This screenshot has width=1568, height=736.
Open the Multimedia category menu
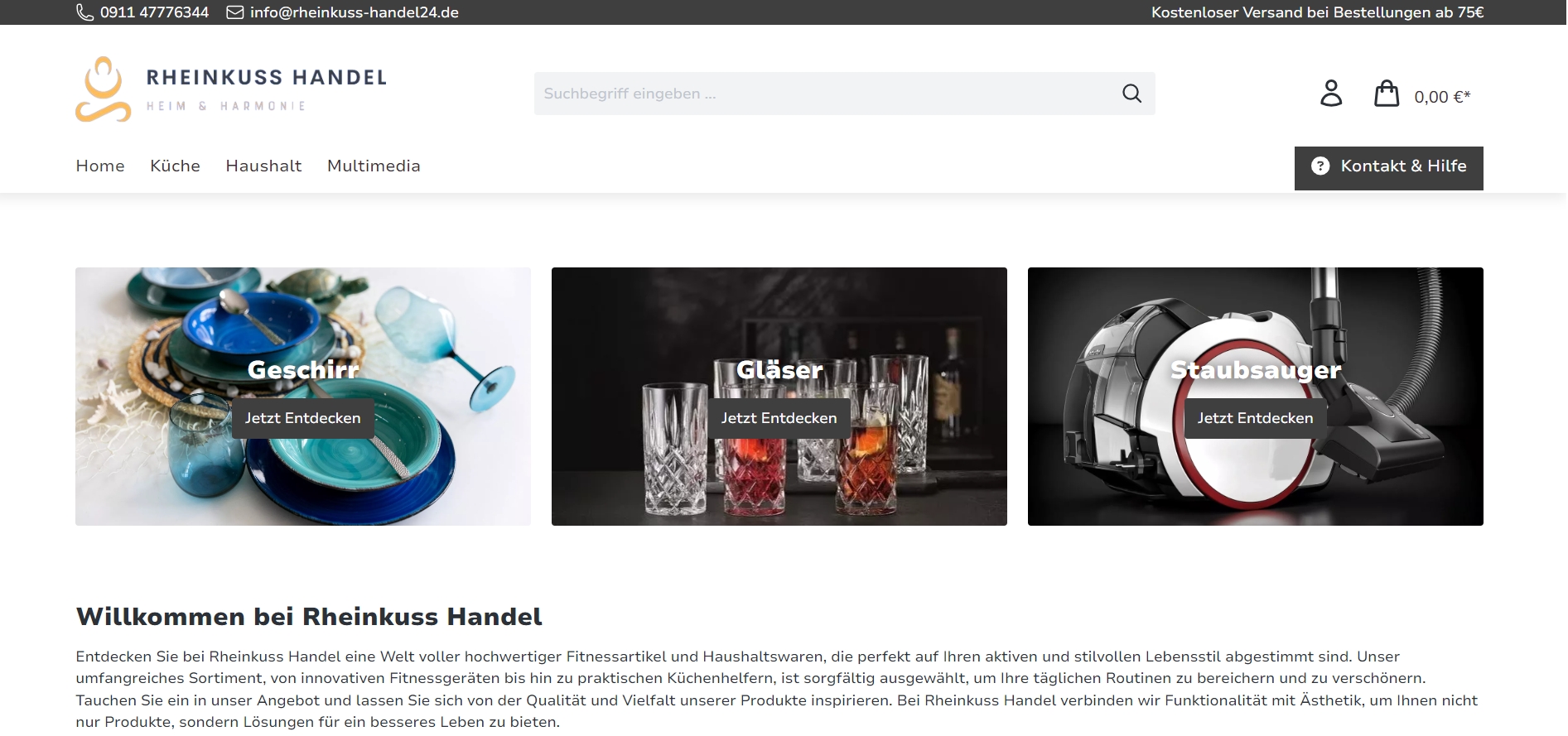click(x=374, y=166)
